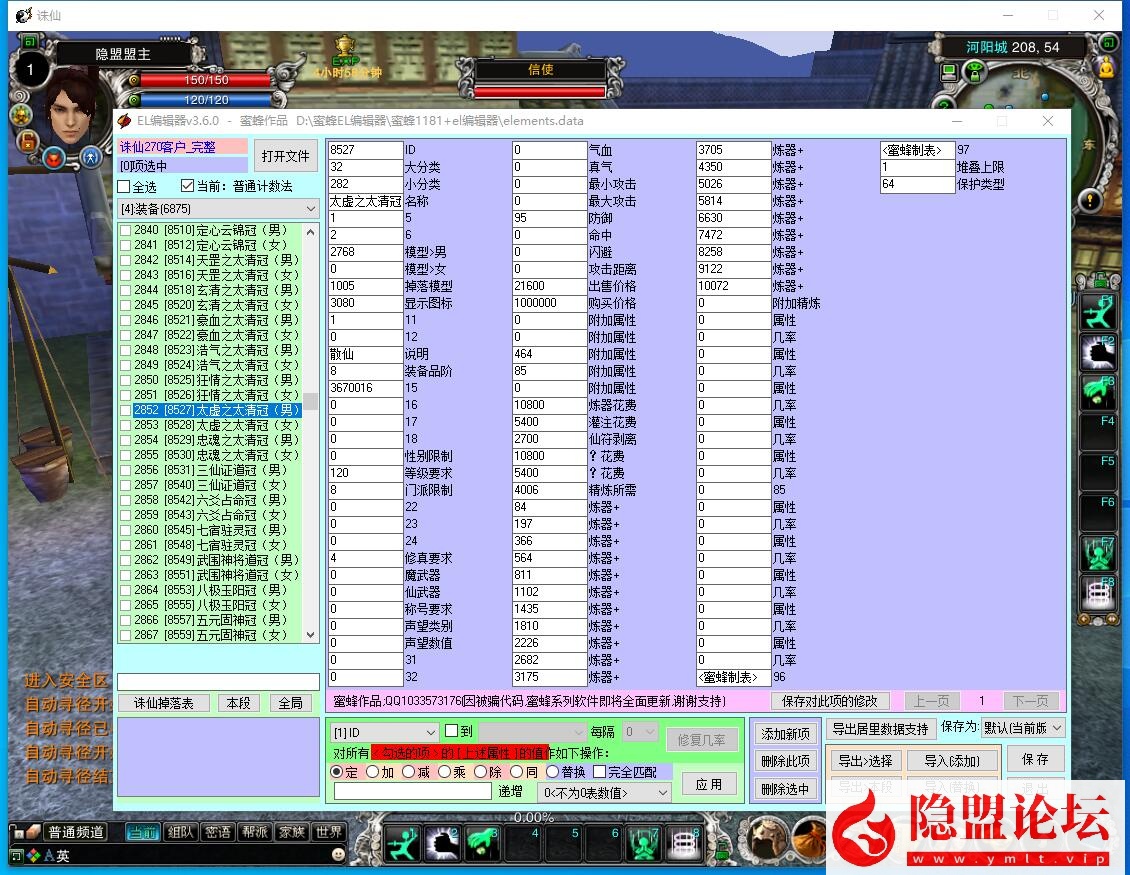
Task: Open the [4]:装备(6875) category dropdown
Action: [x=214, y=208]
